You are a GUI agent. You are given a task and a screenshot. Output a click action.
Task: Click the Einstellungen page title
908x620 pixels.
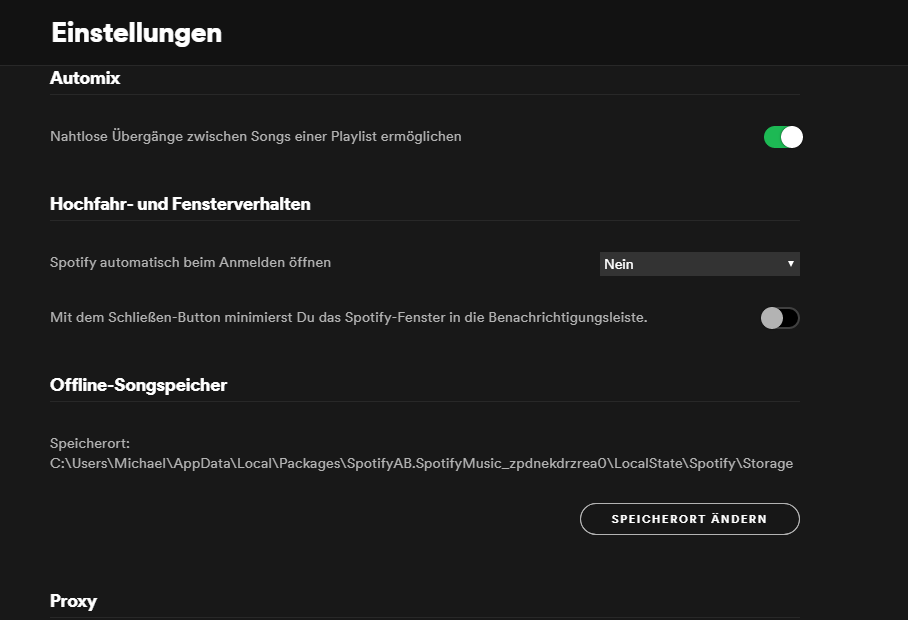(x=136, y=32)
